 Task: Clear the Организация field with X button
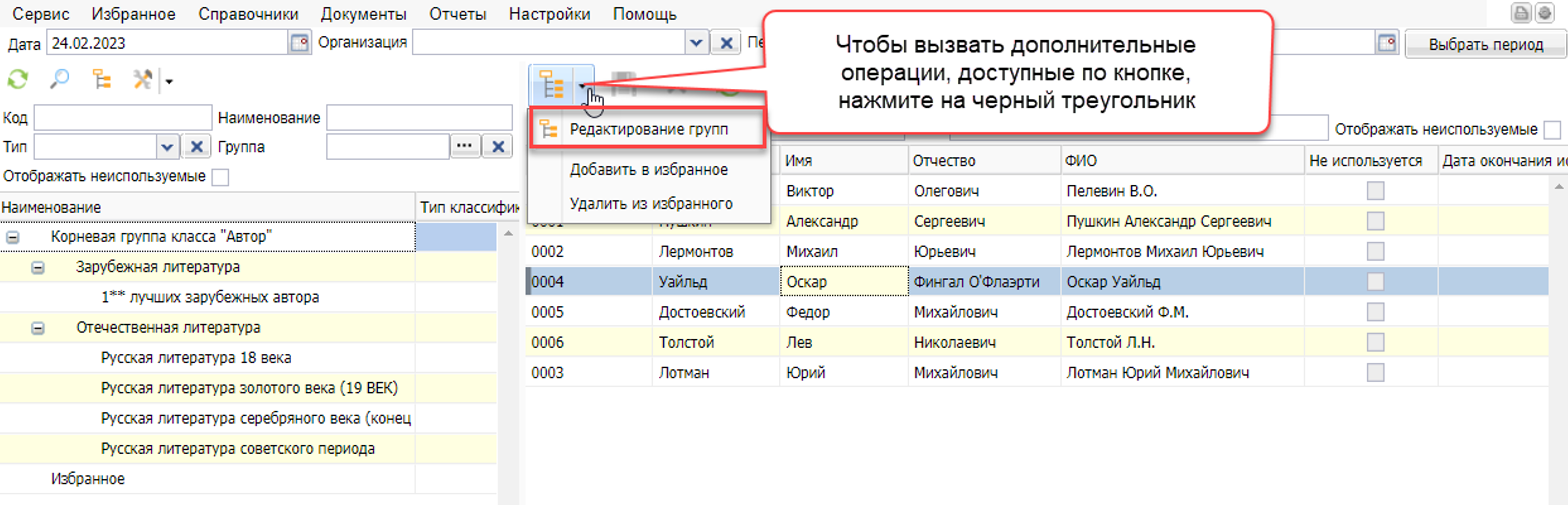pos(726,43)
